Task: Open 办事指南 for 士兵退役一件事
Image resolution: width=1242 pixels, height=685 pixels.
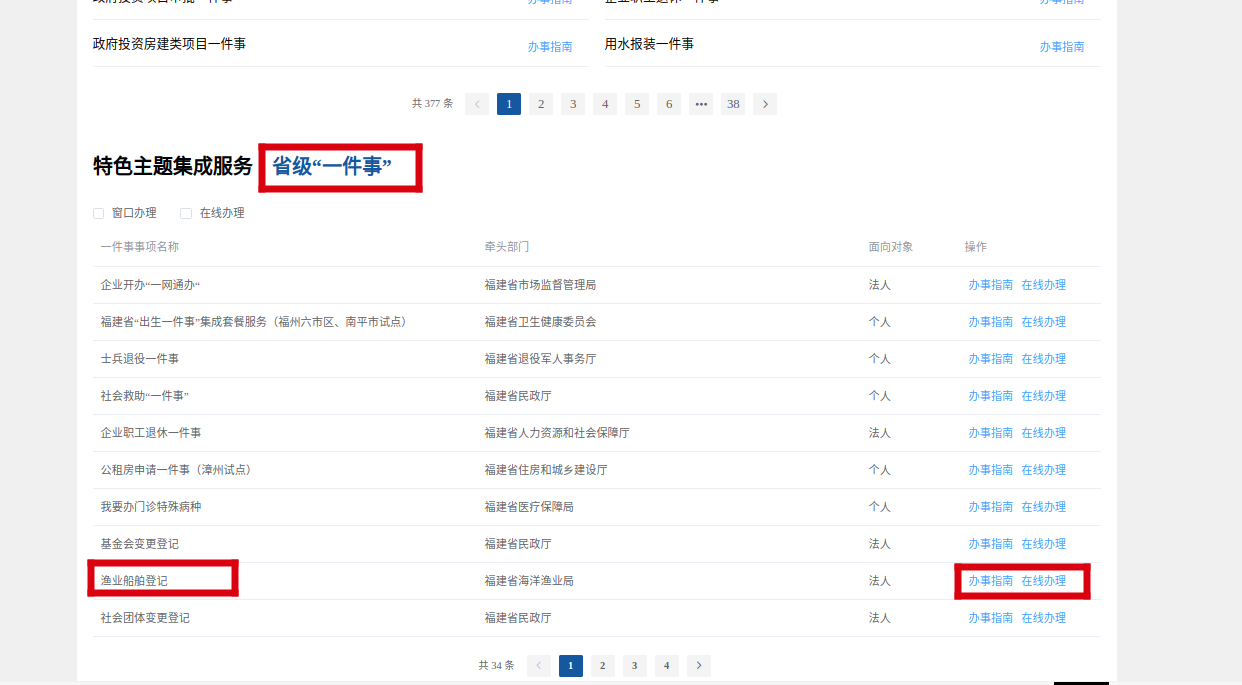Action: 991,359
